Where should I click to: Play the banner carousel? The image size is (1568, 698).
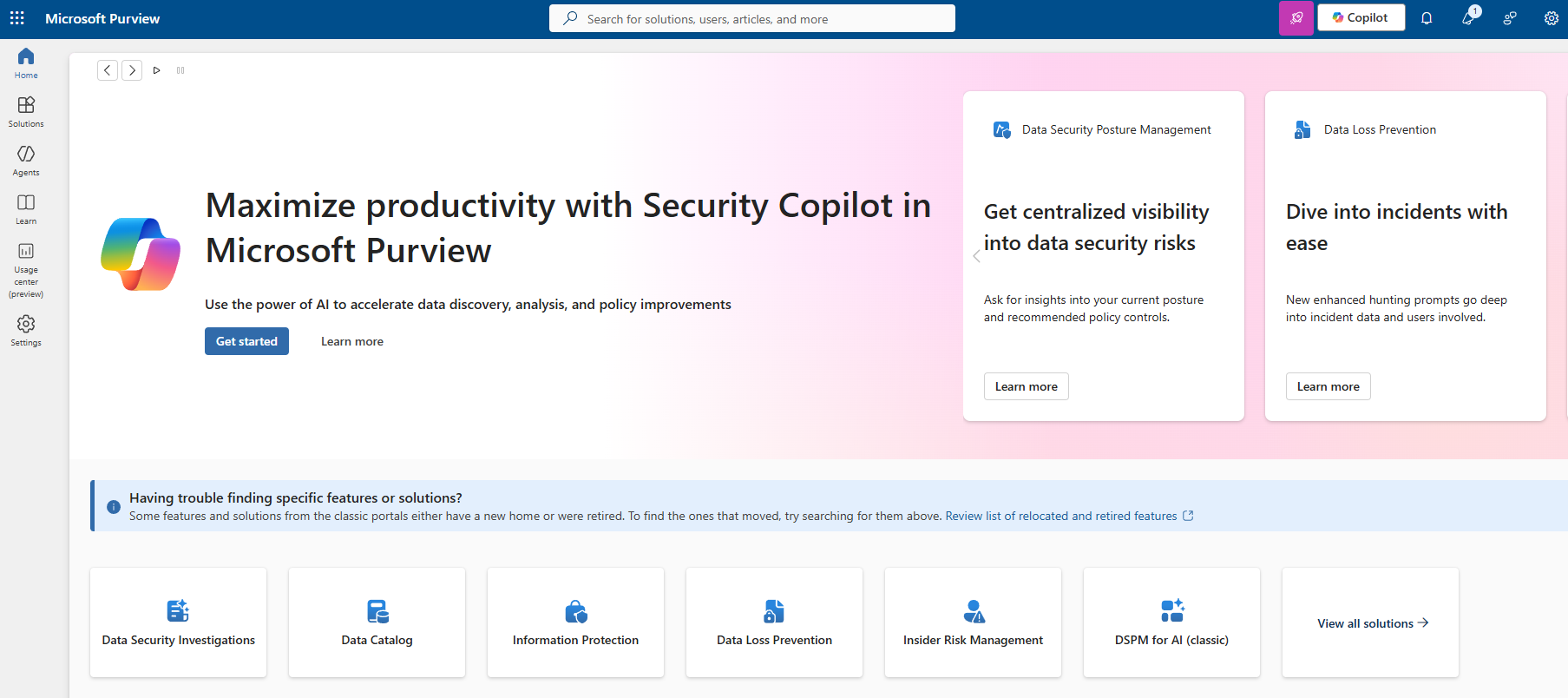coord(156,70)
